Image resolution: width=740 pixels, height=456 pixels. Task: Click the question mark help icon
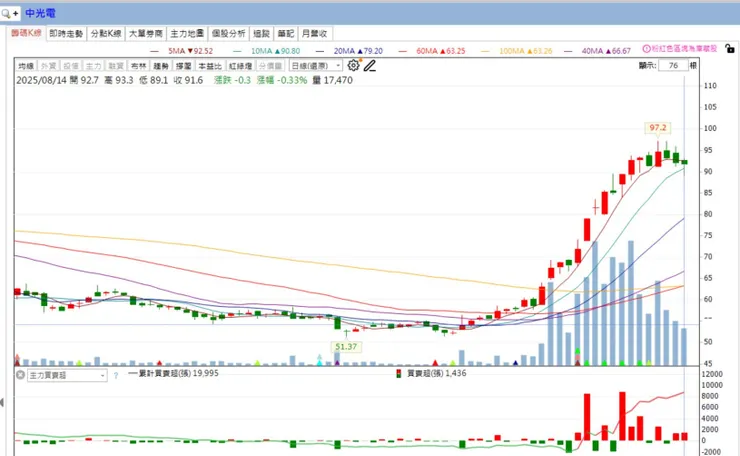(116, 376)
